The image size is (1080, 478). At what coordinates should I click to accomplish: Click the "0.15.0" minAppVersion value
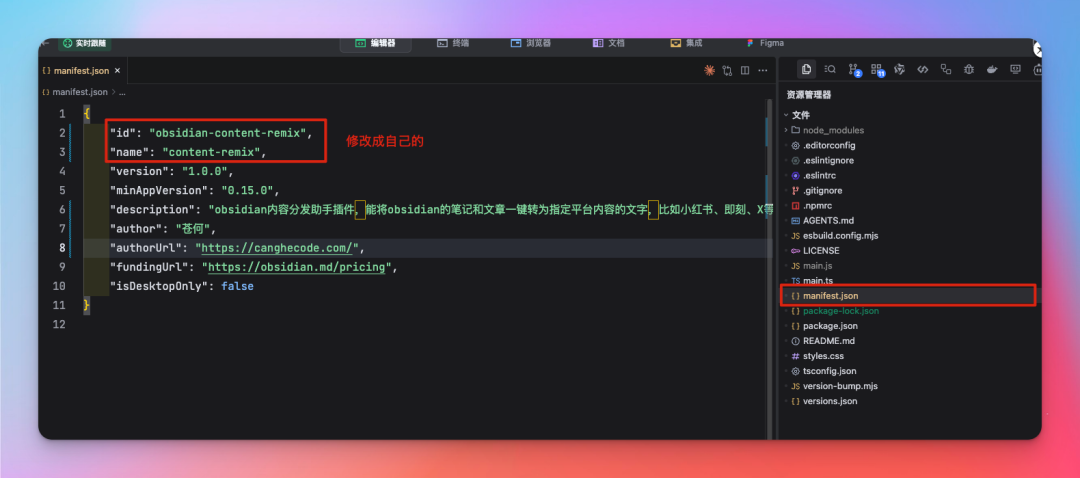pos(247,190)
